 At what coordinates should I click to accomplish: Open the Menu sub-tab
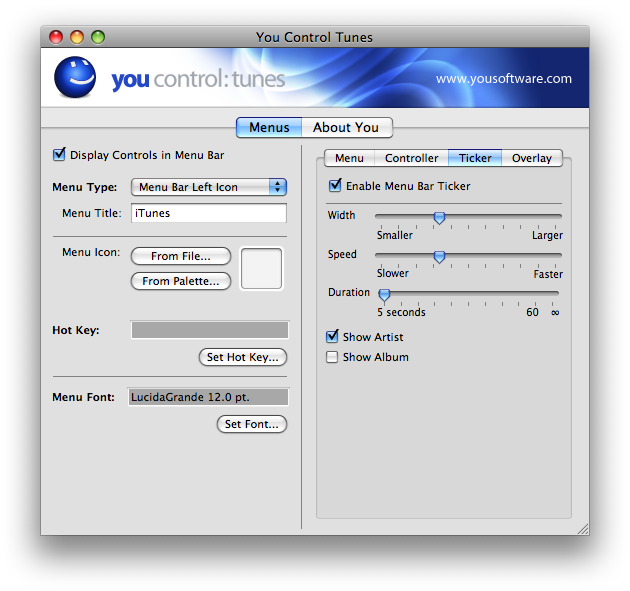coord(349,158)
